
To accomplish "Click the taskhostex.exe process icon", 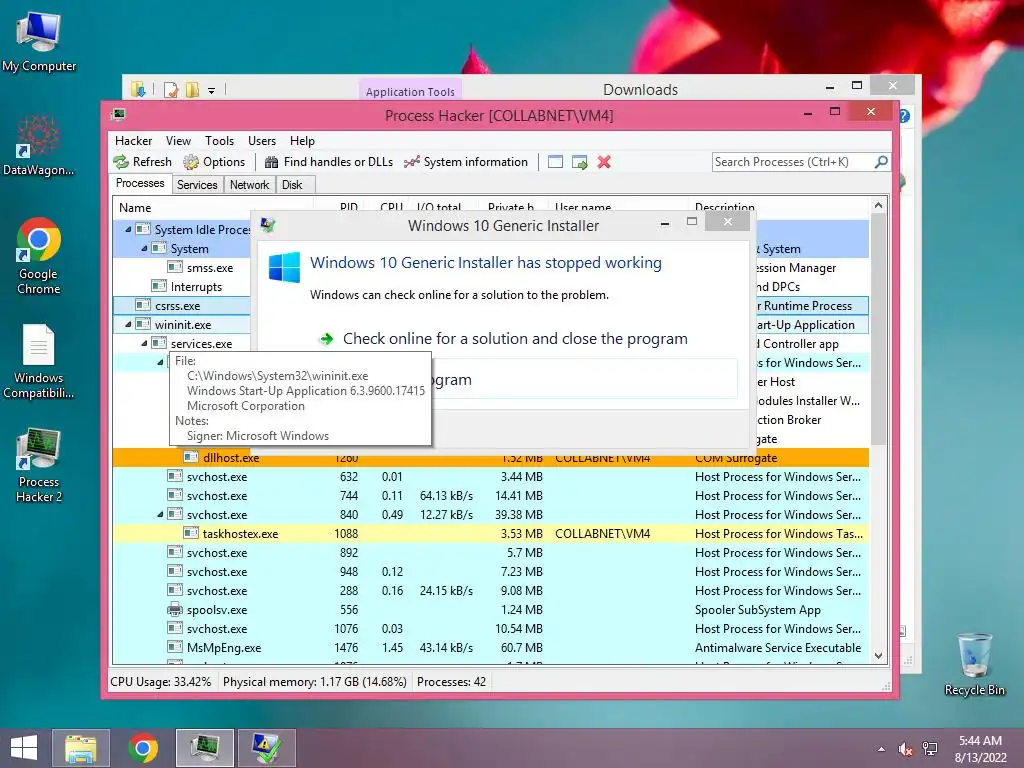I will click(x=191, y=533).
